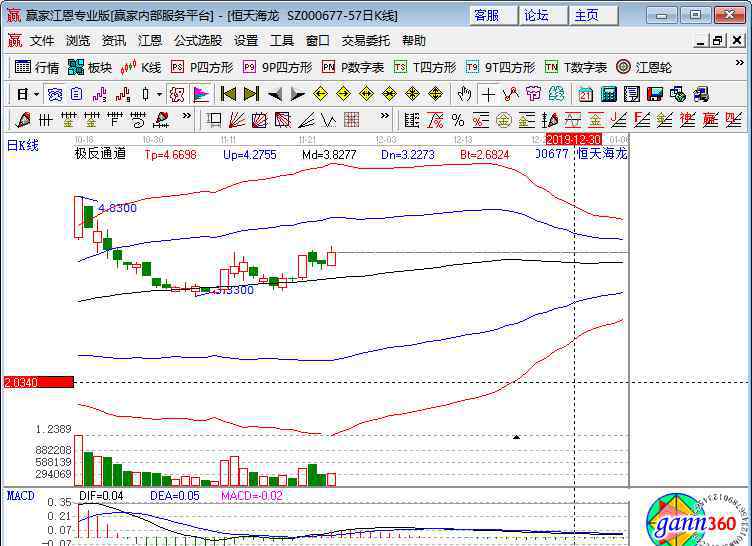
Task: Click the DIF=0.04 value
Action: (101, 496)
